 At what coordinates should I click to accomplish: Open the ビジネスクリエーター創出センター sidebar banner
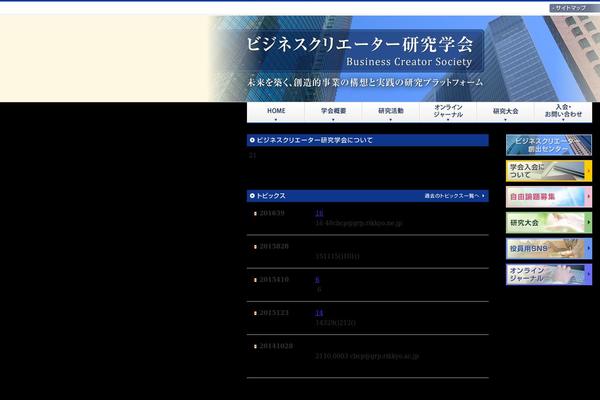(x=549, y=145)
